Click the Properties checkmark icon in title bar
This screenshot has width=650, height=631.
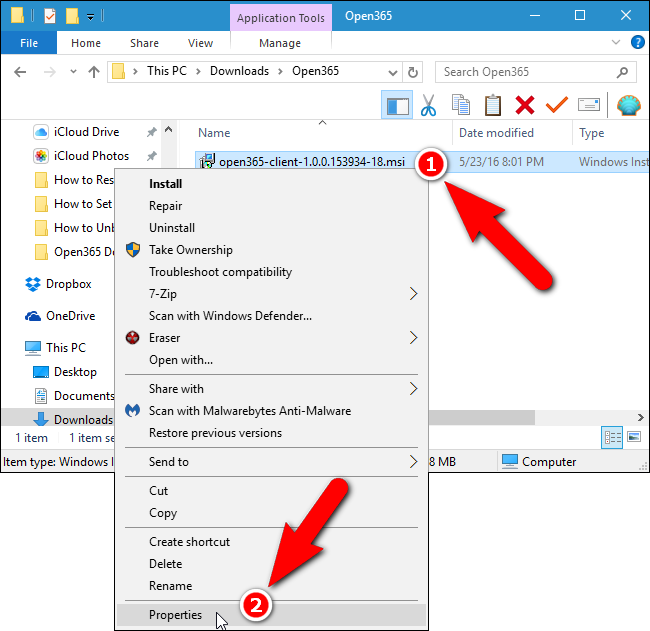(50, 16)
